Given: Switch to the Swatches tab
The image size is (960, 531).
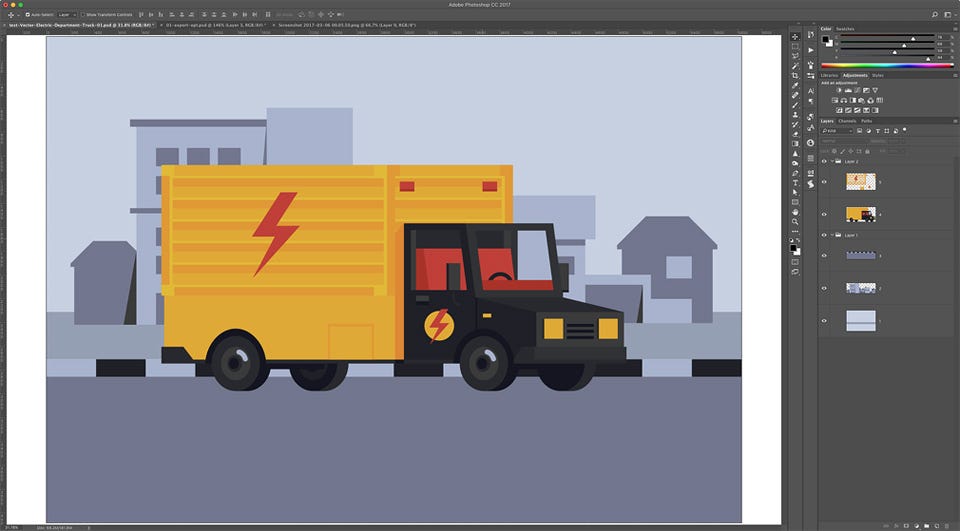Looking at the screenshot, I should pyautogui.click(x=845, y=29).
